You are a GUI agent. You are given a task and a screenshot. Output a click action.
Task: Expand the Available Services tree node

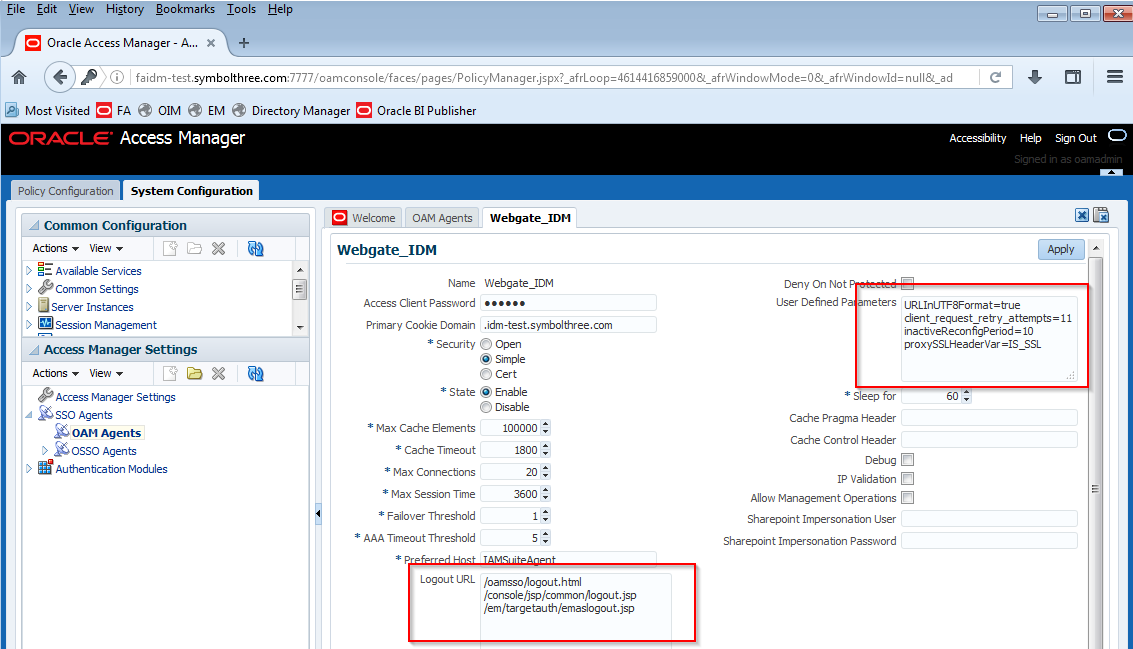pos(29,271)
